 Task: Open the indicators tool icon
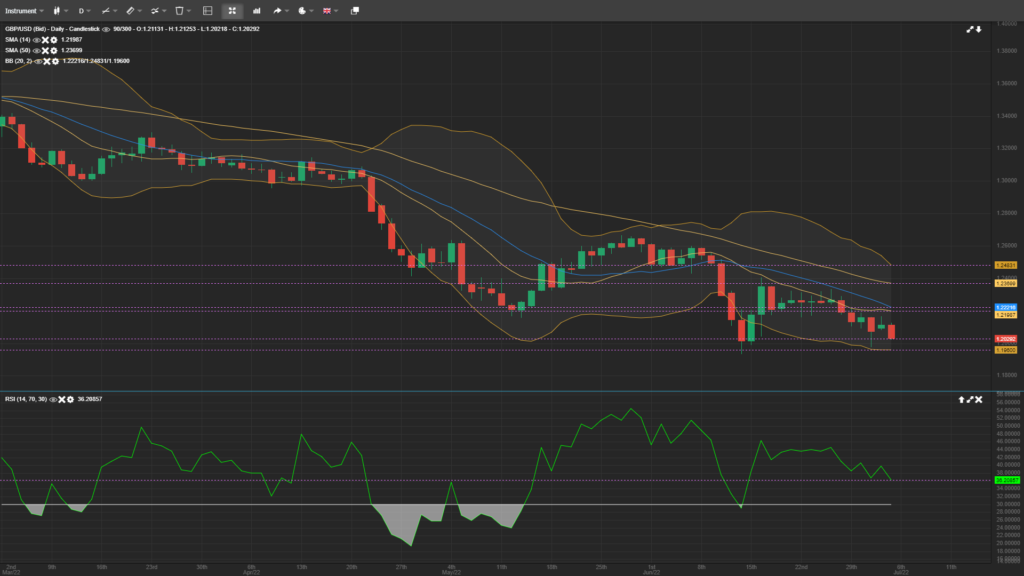pos(155,10)
